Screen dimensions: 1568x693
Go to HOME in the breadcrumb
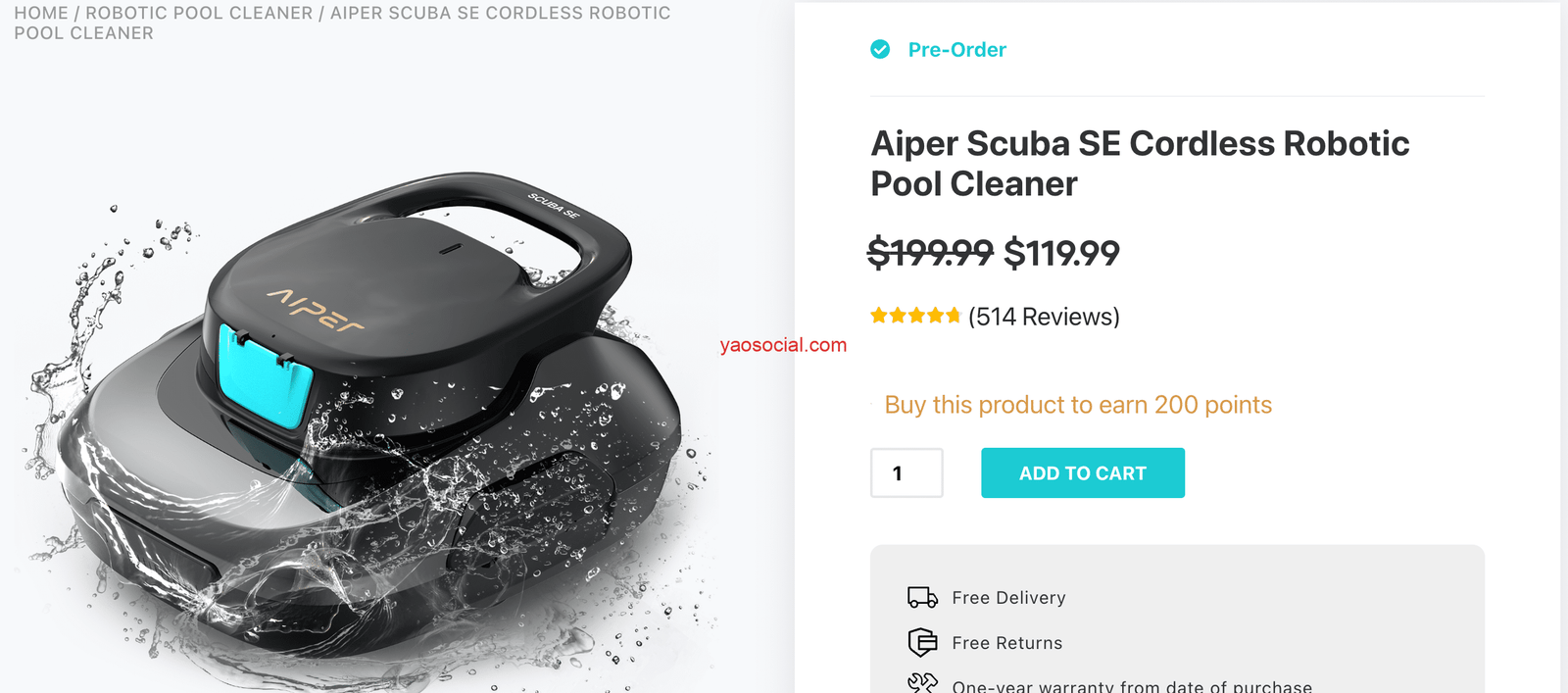(x=41, y=13)
